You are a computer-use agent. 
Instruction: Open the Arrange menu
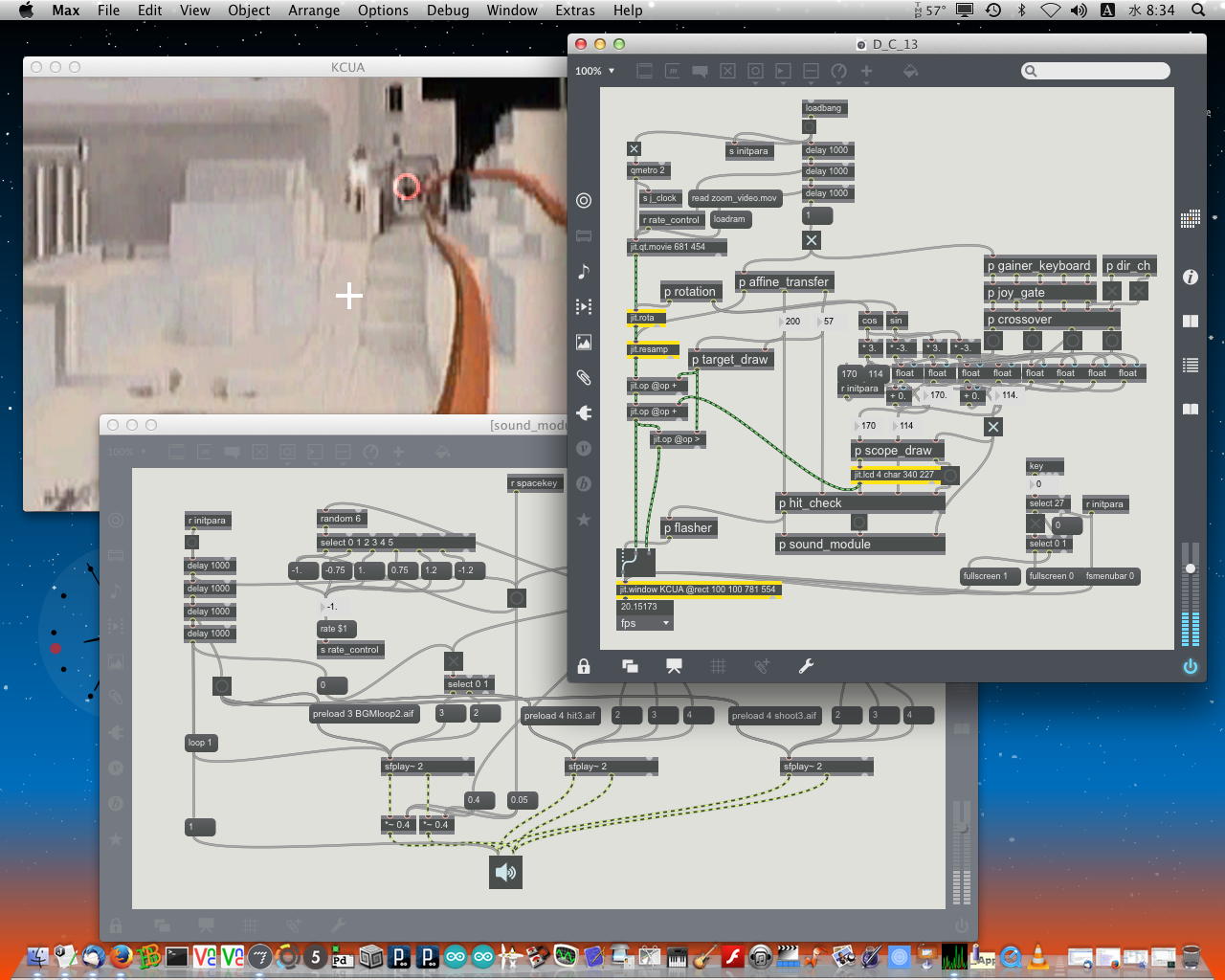(x=314, y=10)
